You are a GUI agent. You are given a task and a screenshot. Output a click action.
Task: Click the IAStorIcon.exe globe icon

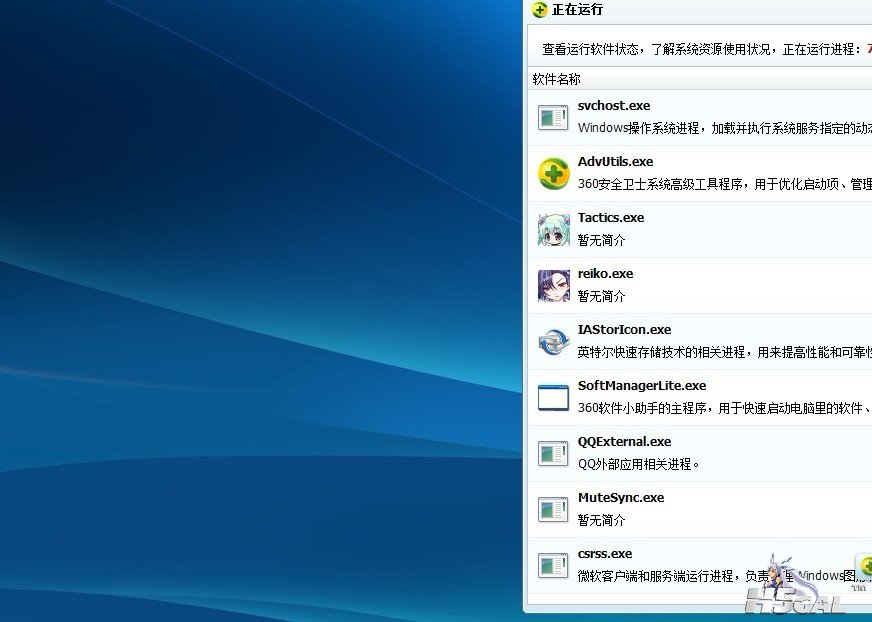(553, 341)
